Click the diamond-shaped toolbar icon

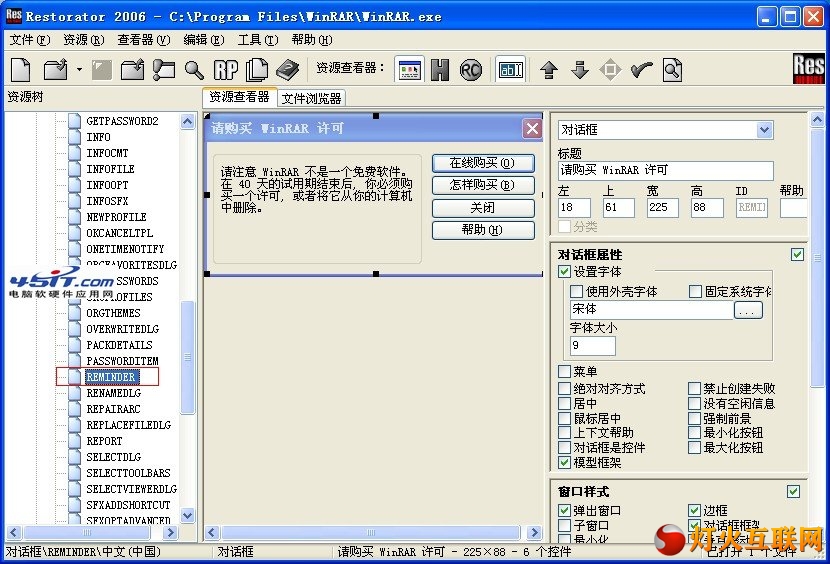click(610, 69)
